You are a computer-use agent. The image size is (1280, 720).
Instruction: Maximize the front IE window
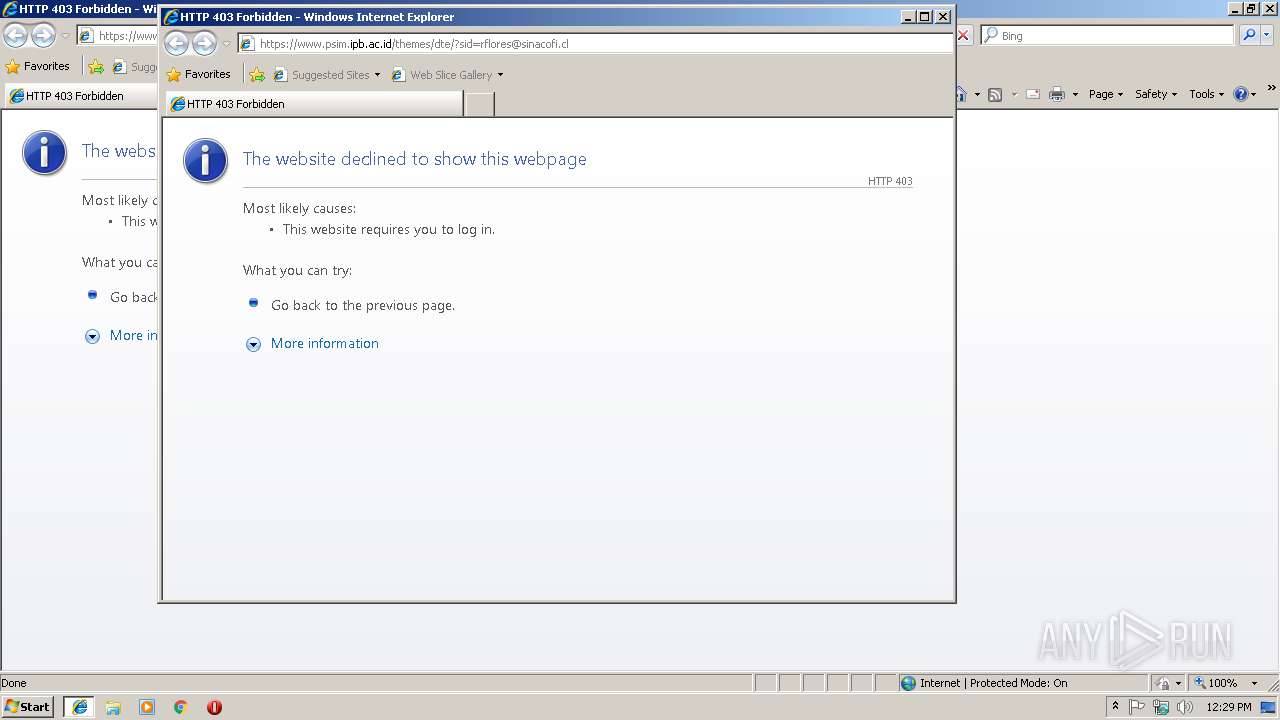point(925,16)
